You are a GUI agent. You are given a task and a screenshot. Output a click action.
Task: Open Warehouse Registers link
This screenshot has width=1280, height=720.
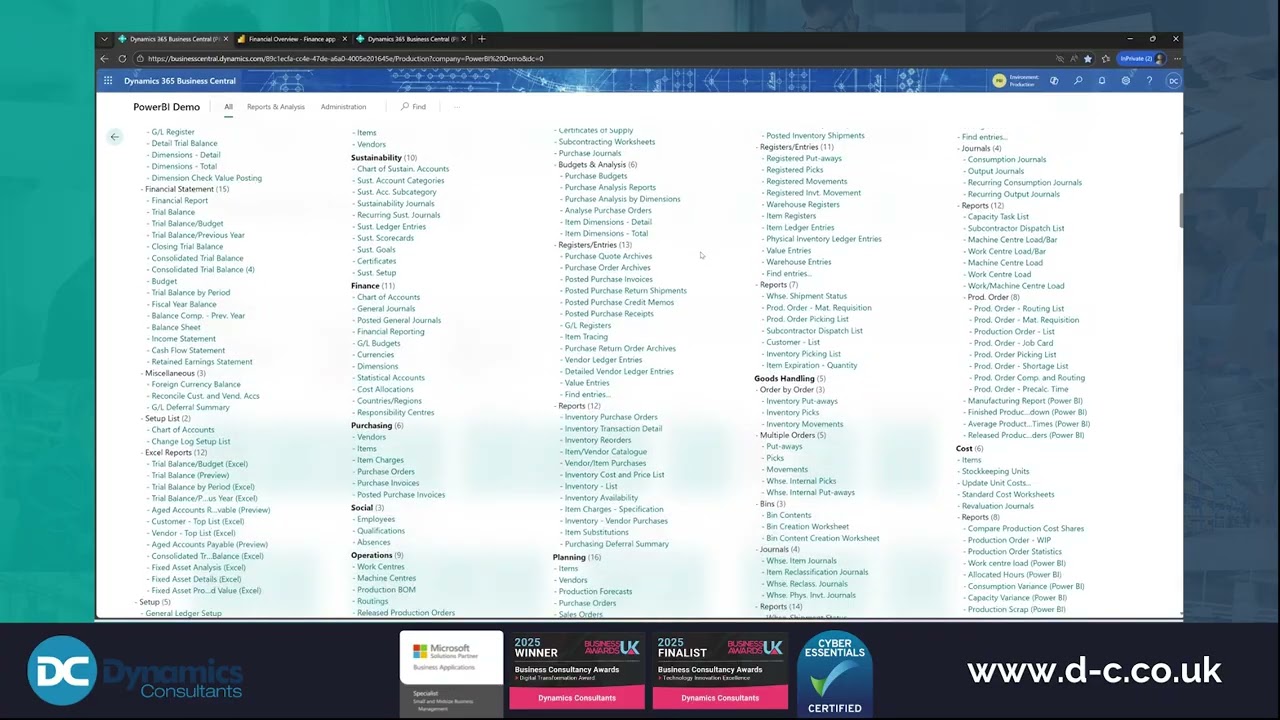pyautogui.click(x=803, y=205)
